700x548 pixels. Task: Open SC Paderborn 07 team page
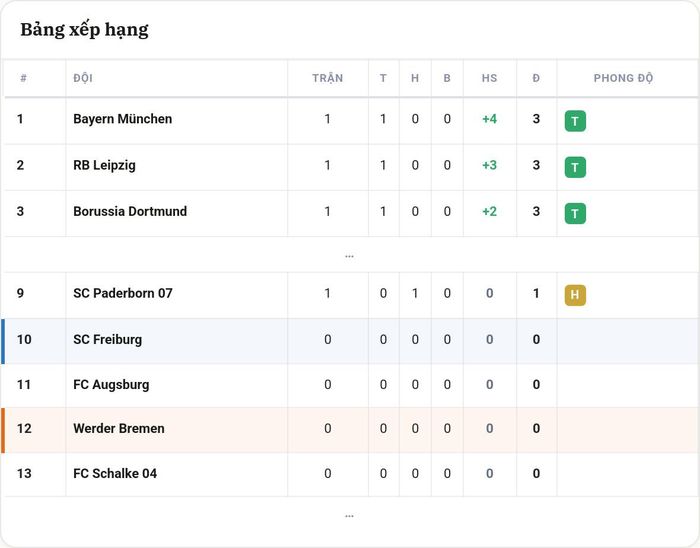123,293
